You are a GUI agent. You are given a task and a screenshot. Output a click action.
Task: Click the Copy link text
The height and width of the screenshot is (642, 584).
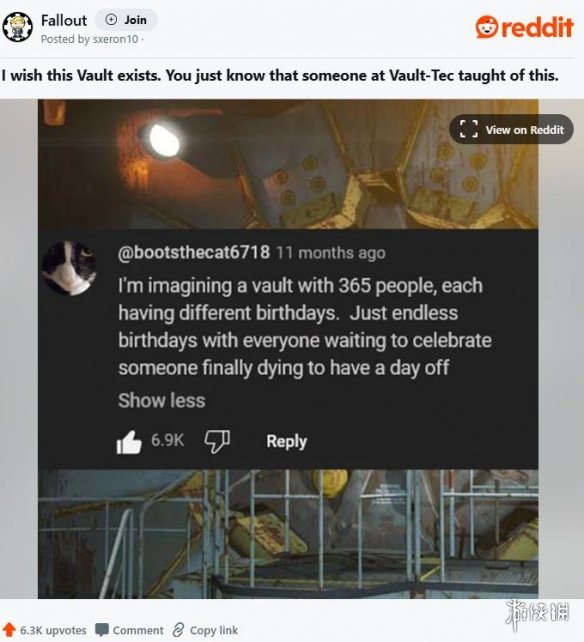coord(214,631)
